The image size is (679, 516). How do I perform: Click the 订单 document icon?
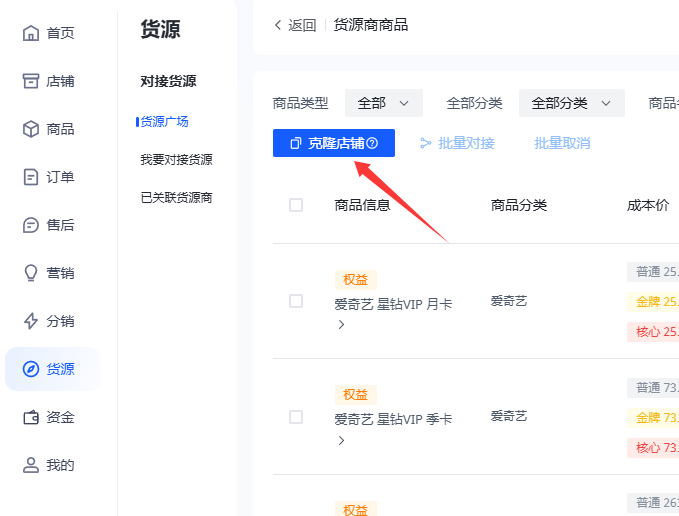tap(31, 177)
